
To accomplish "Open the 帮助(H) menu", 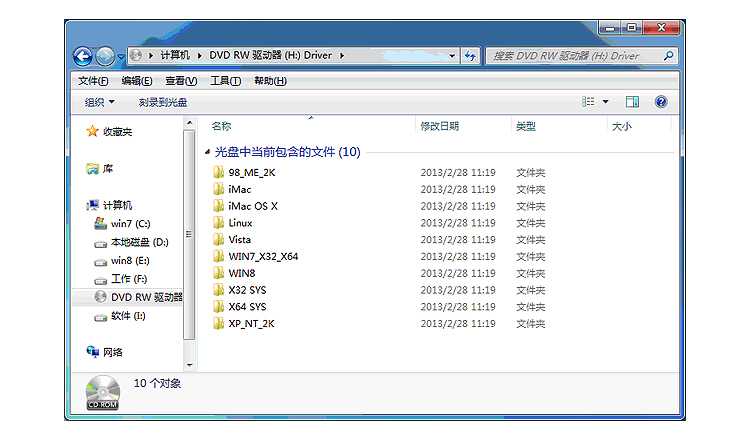I will (270, 81).
